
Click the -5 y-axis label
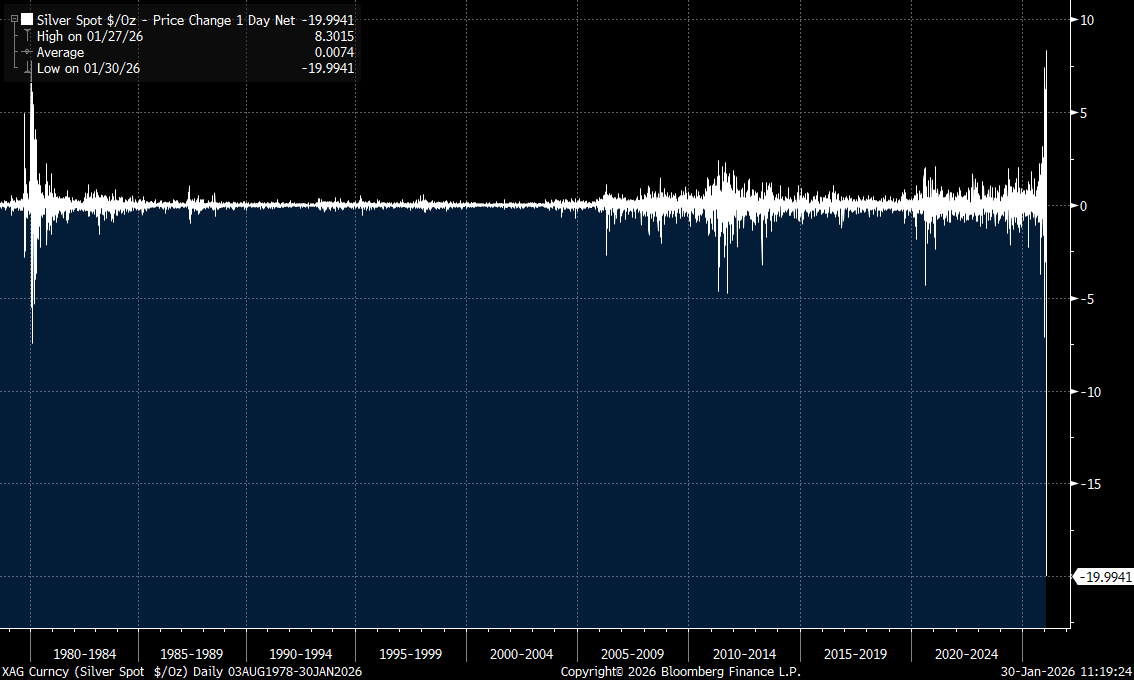pyautogui.click(x=1087, y=299)
